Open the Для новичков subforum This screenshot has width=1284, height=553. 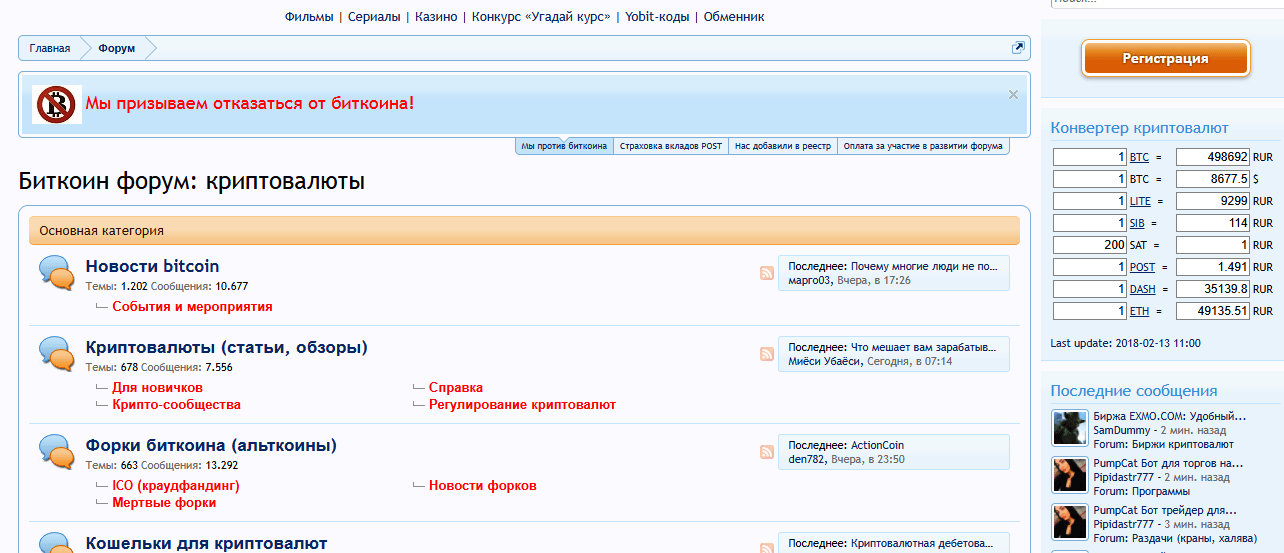point(157,387)
